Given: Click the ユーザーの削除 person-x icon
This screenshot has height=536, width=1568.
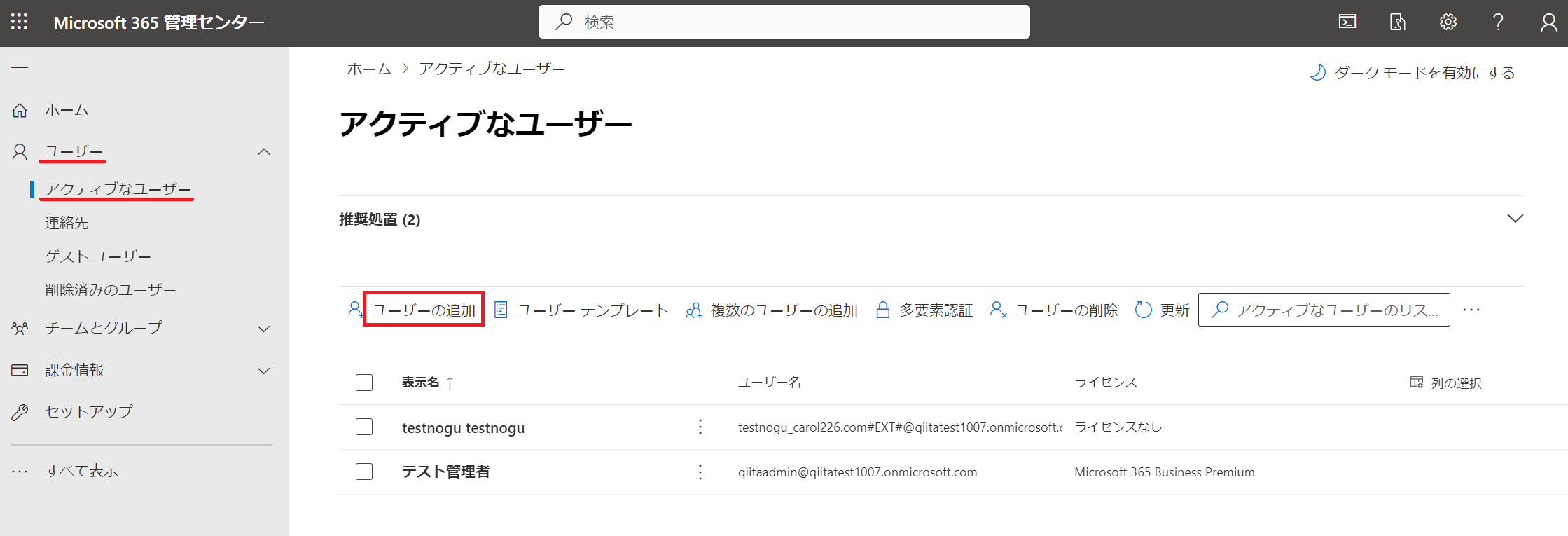Looking at the screenshot, I should tap(998, 310).
